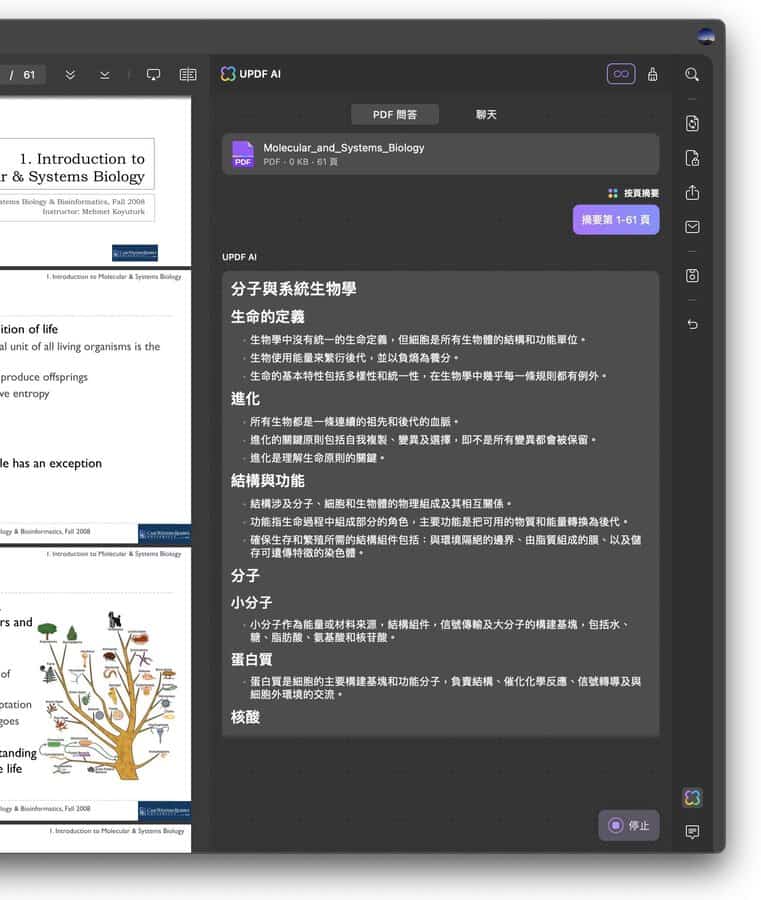
Task: Click the 摘要第 1-61 頁 bubble
Action: click(x=615, y=220)
